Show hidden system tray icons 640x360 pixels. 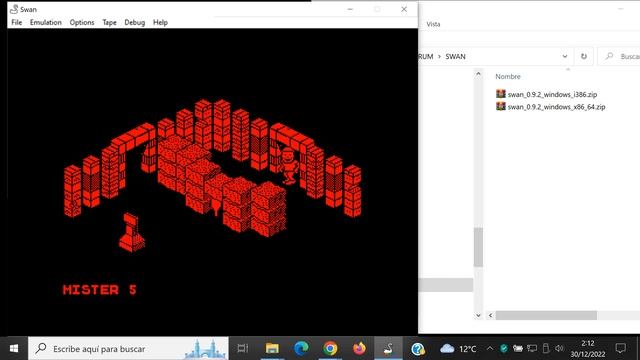(x=489, y=349)
